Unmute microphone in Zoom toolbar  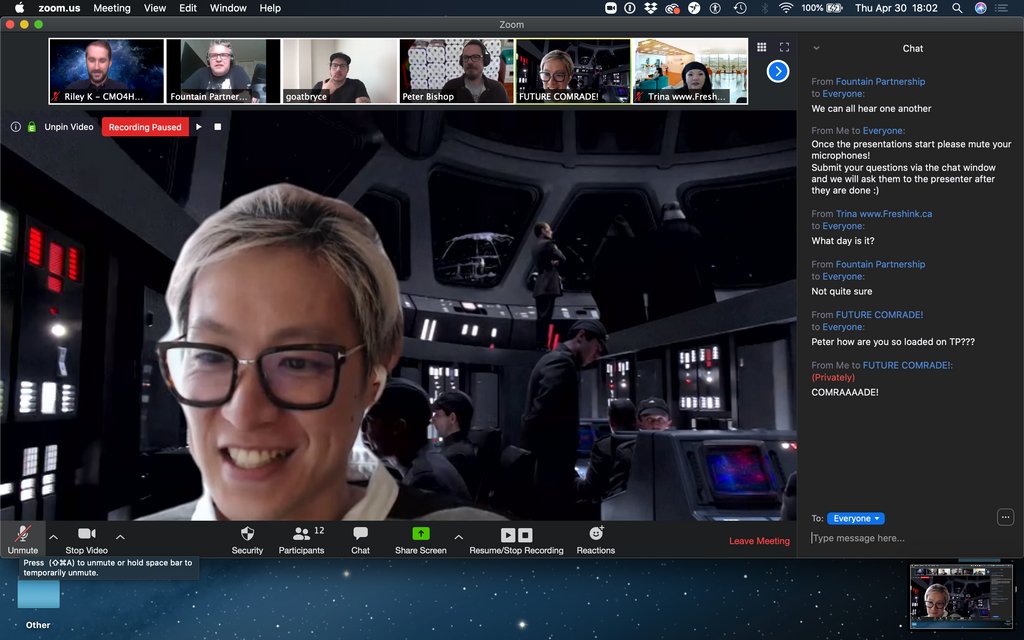point(23,539)
